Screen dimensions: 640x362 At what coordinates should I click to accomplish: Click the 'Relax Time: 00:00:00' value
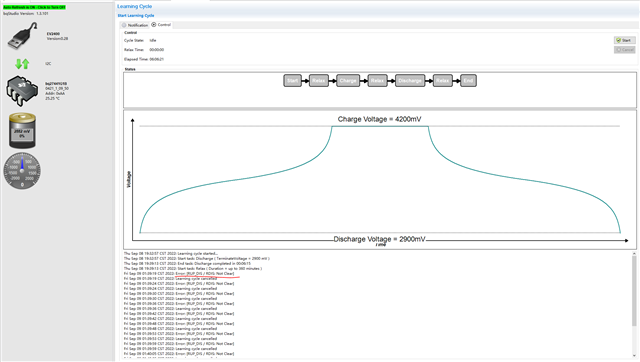[x=156, y=50]
